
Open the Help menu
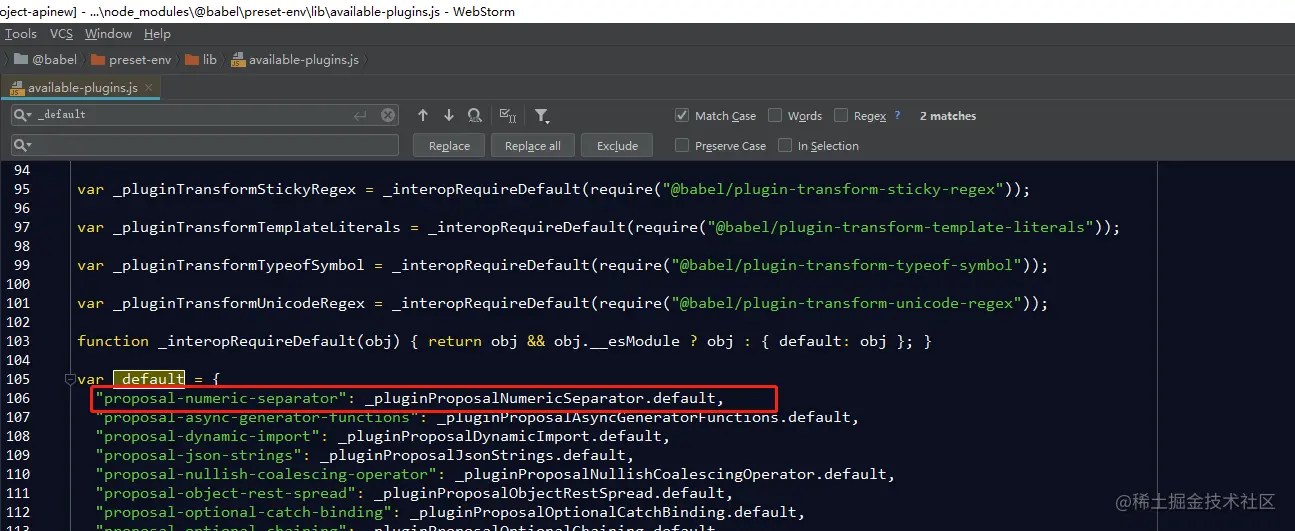(x=157, y=34)
